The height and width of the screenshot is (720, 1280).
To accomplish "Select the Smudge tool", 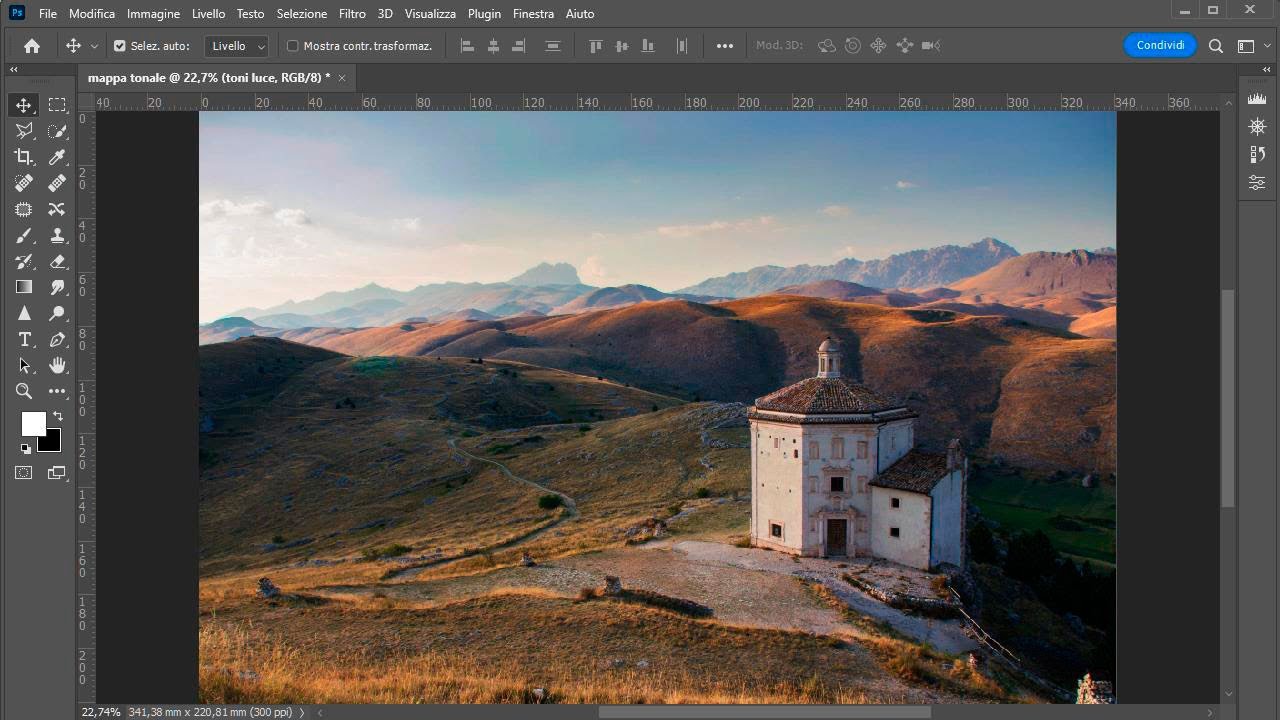I will pos(57,287).
